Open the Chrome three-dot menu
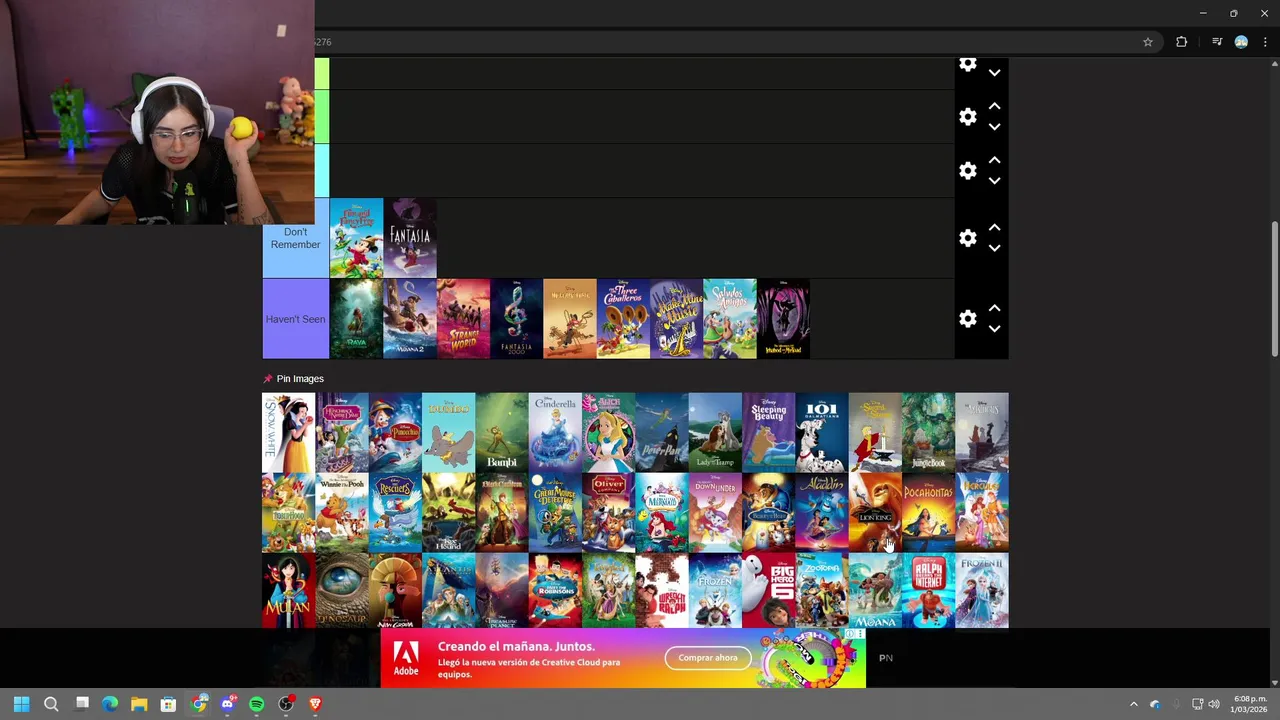The image size is (1280, 720). 1265,42
